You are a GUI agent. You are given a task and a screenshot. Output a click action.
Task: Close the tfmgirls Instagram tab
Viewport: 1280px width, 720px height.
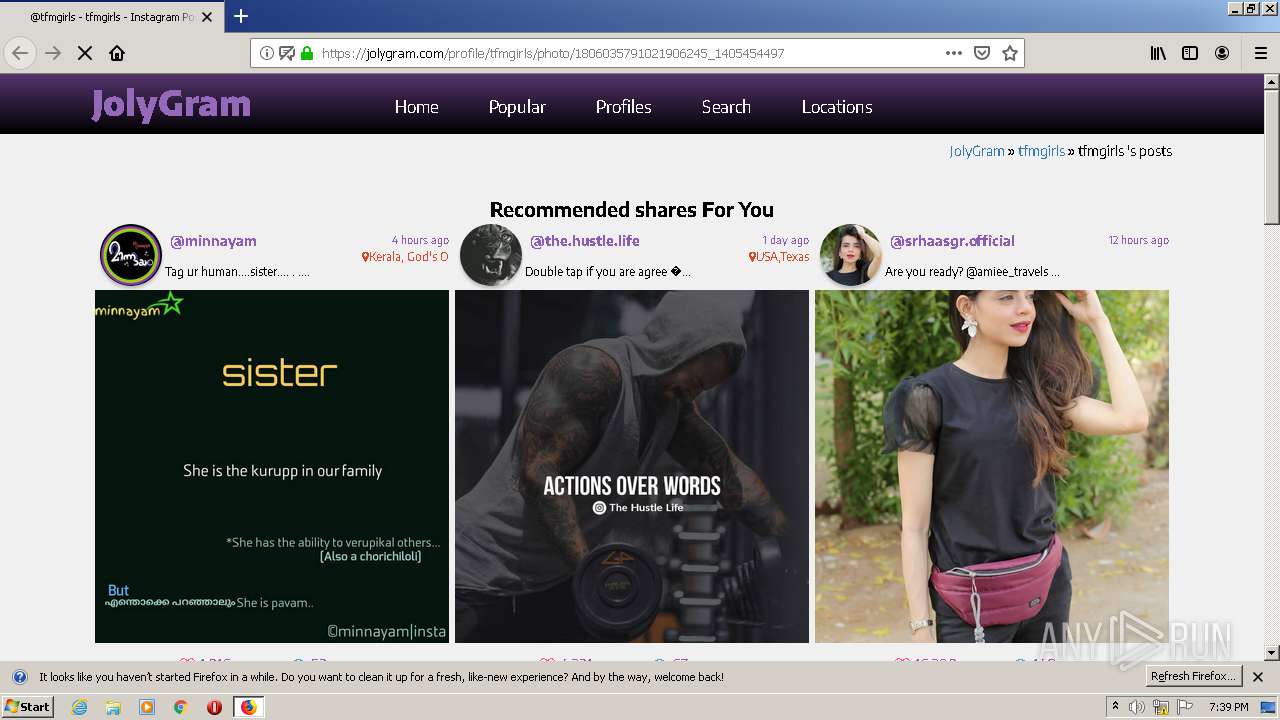207,17
